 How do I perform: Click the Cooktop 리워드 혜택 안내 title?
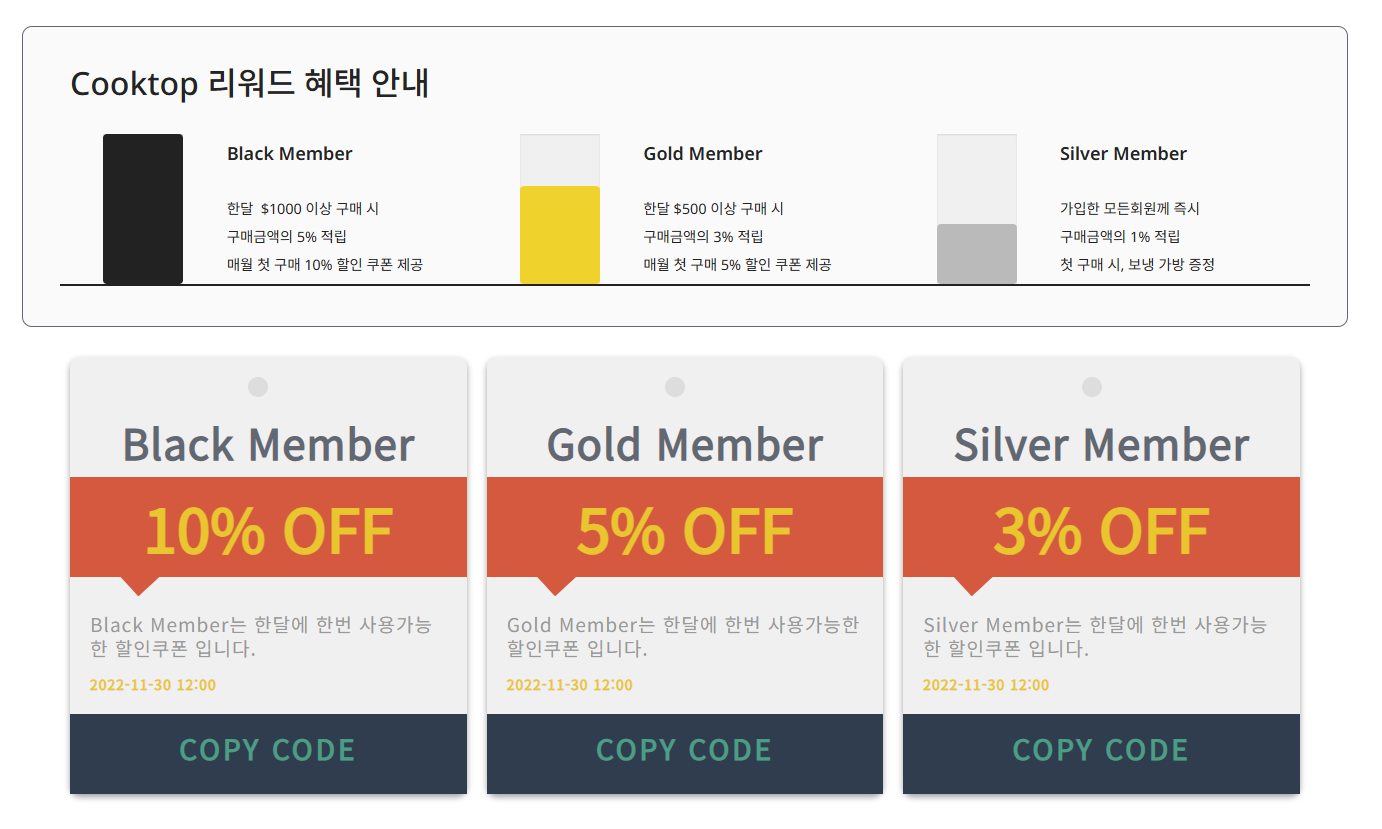pyautogui.click(x=250, y=83)
